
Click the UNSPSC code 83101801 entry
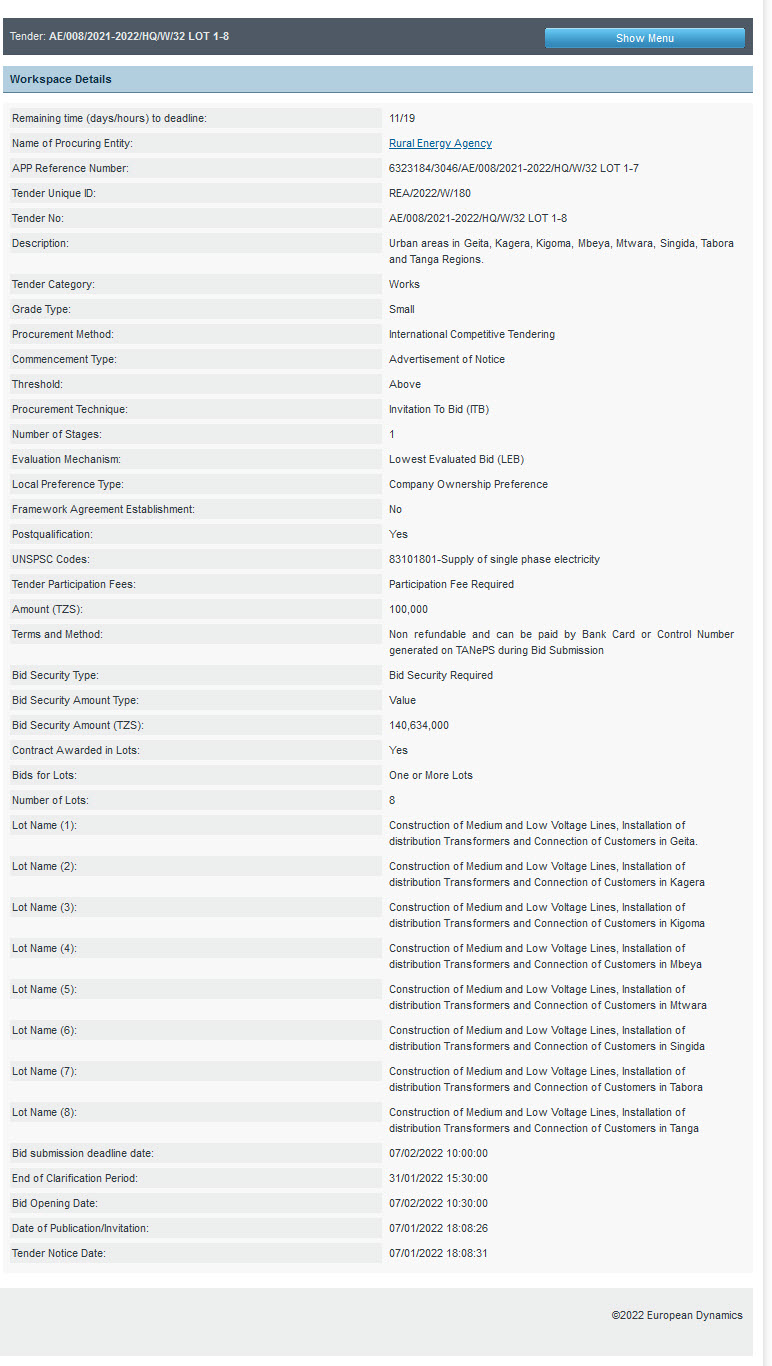[494, 560]
